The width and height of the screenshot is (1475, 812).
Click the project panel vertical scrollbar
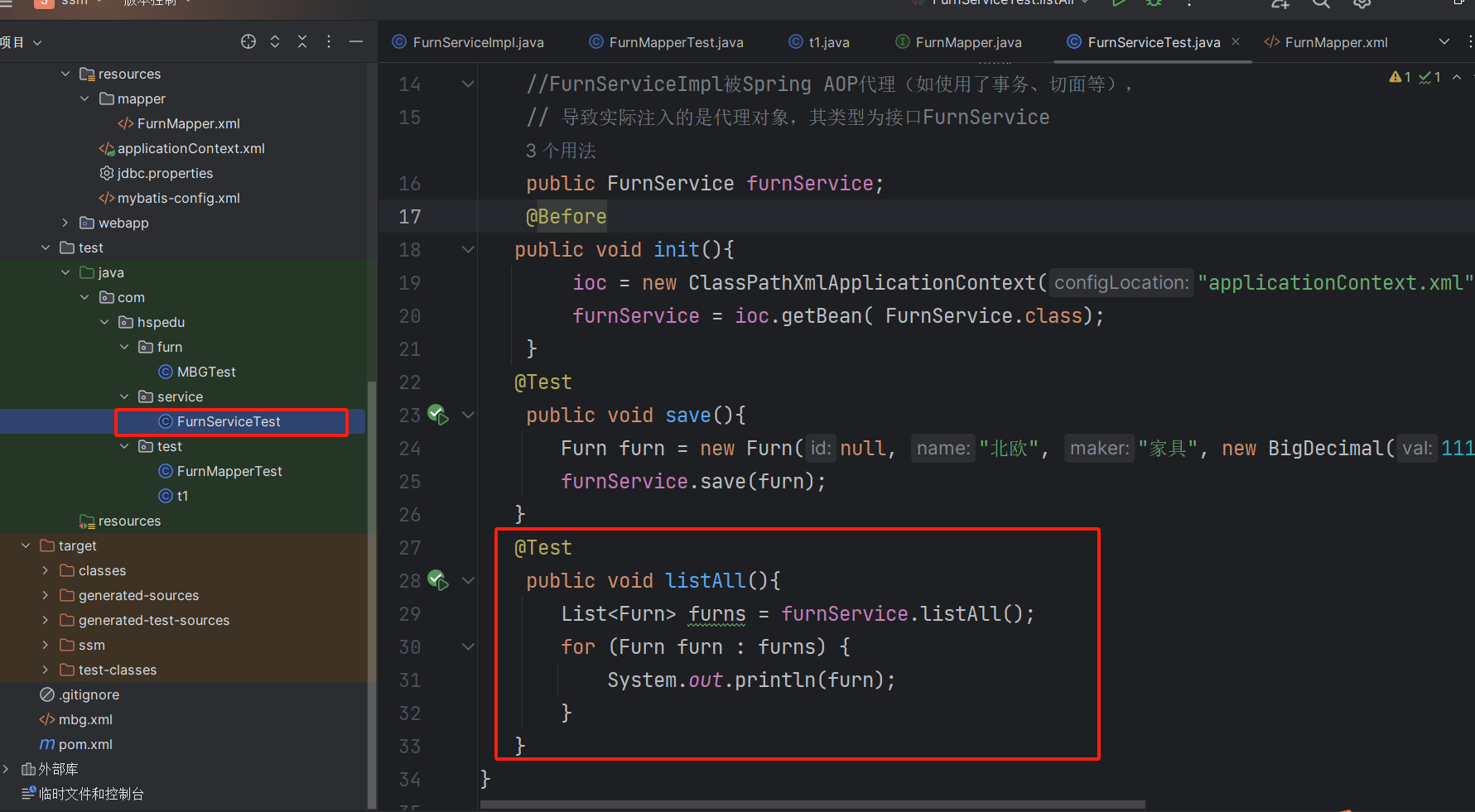pos(372,594)
